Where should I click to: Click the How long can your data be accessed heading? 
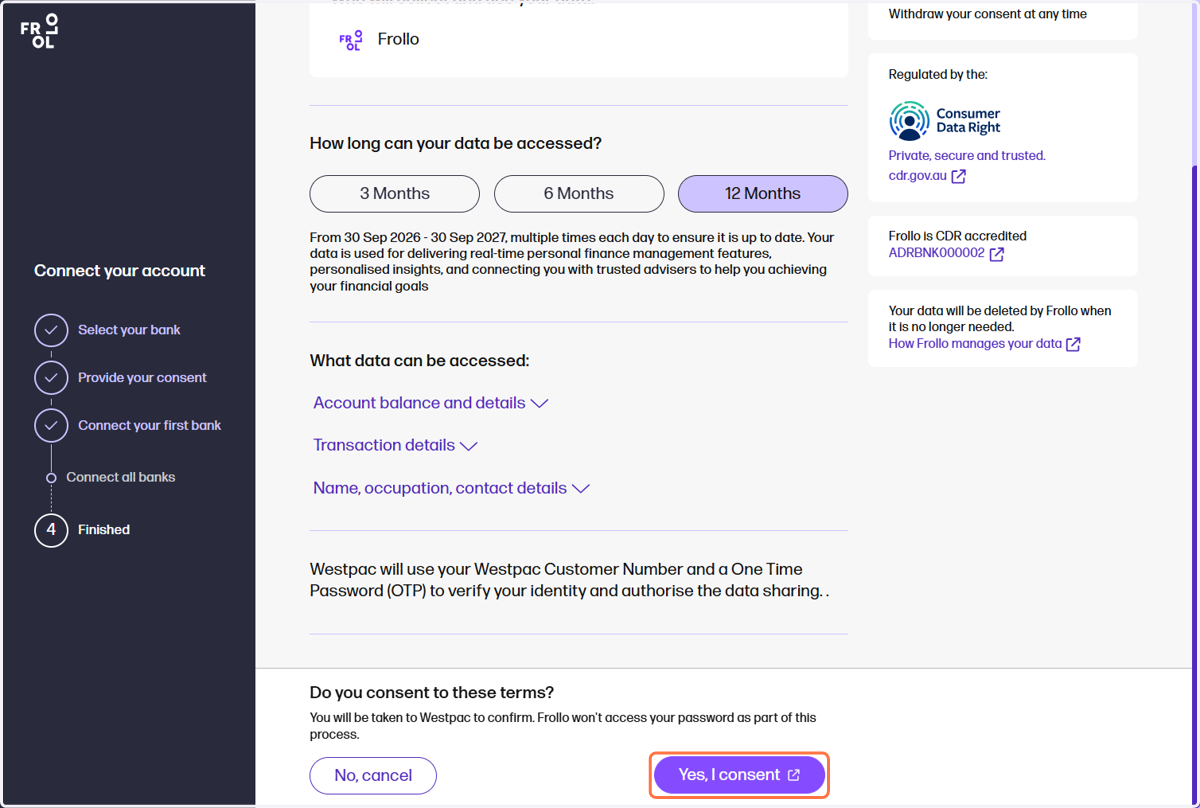[456, 144]
